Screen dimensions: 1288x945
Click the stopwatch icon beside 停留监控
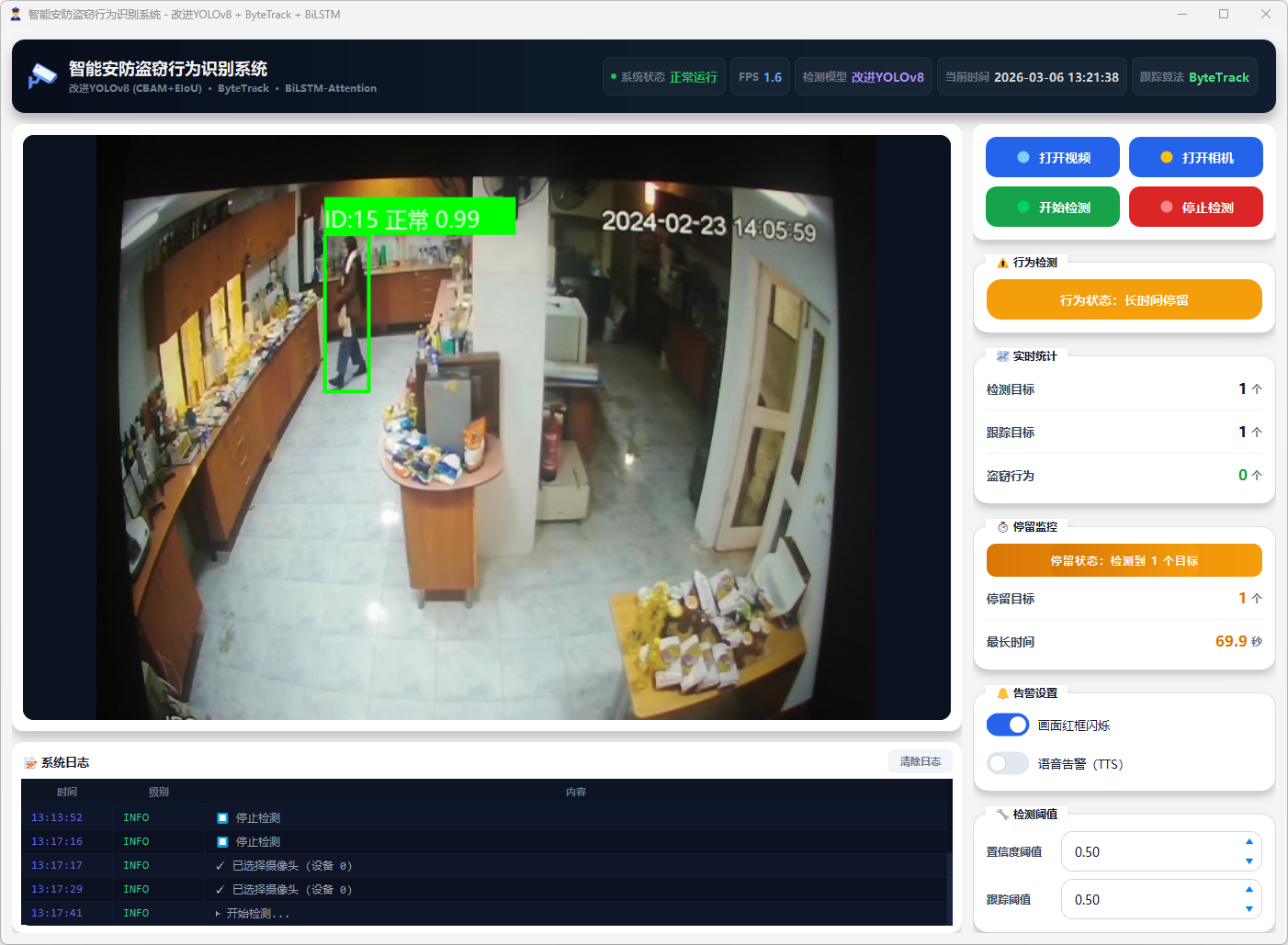pos(1002,527)
